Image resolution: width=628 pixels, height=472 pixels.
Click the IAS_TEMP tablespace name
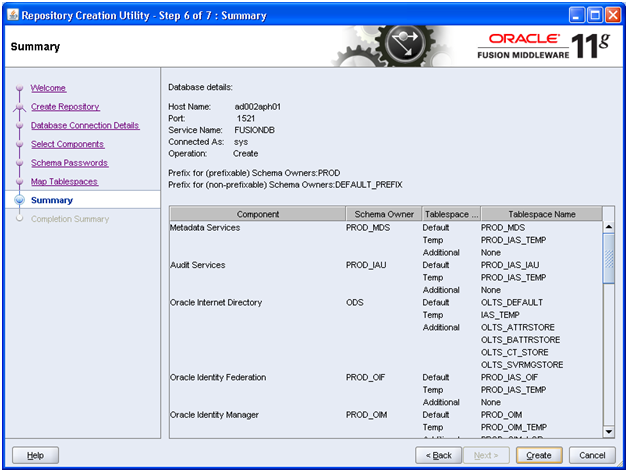tap(500, 315)
